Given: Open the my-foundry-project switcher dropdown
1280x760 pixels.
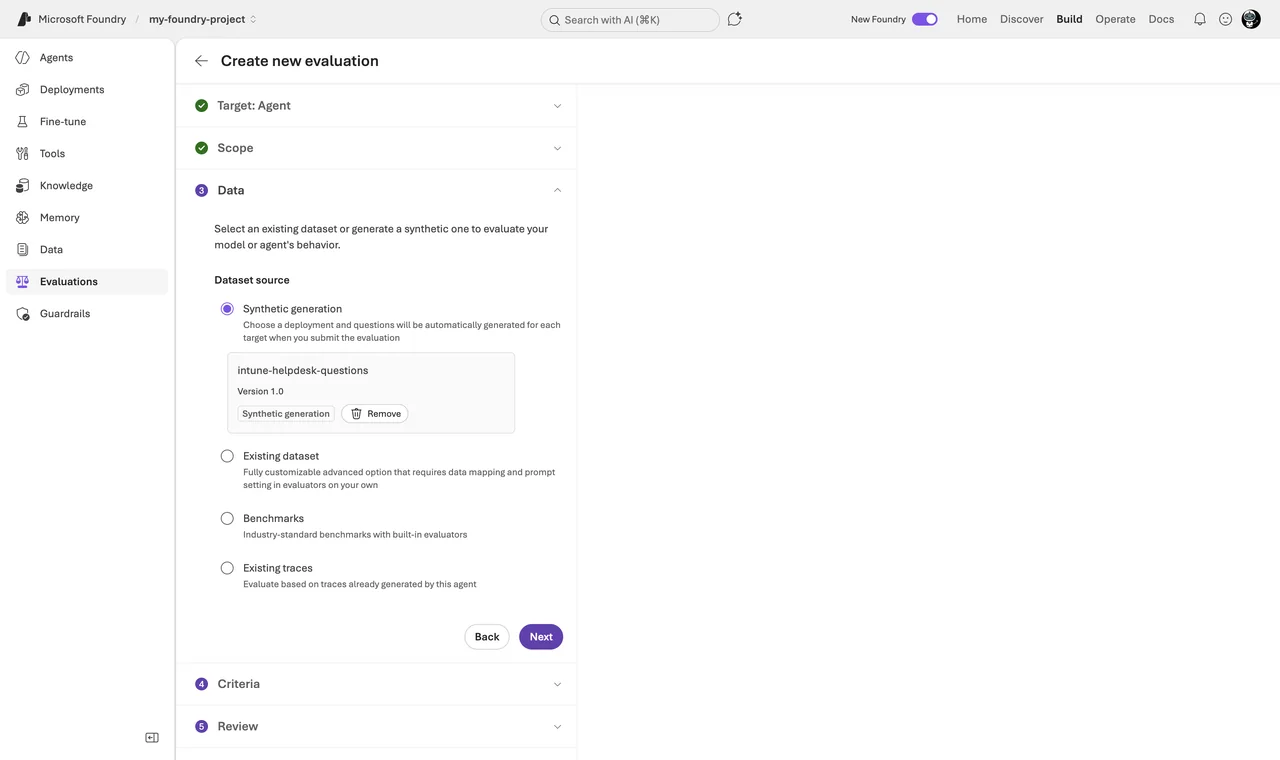Looking at the screenshot, I should click(x=203, y=19).
